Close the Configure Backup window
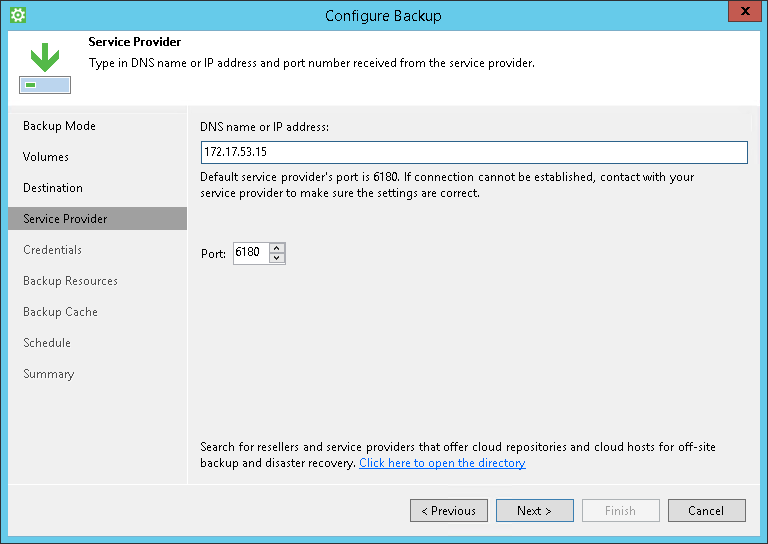 click(741, 14)
